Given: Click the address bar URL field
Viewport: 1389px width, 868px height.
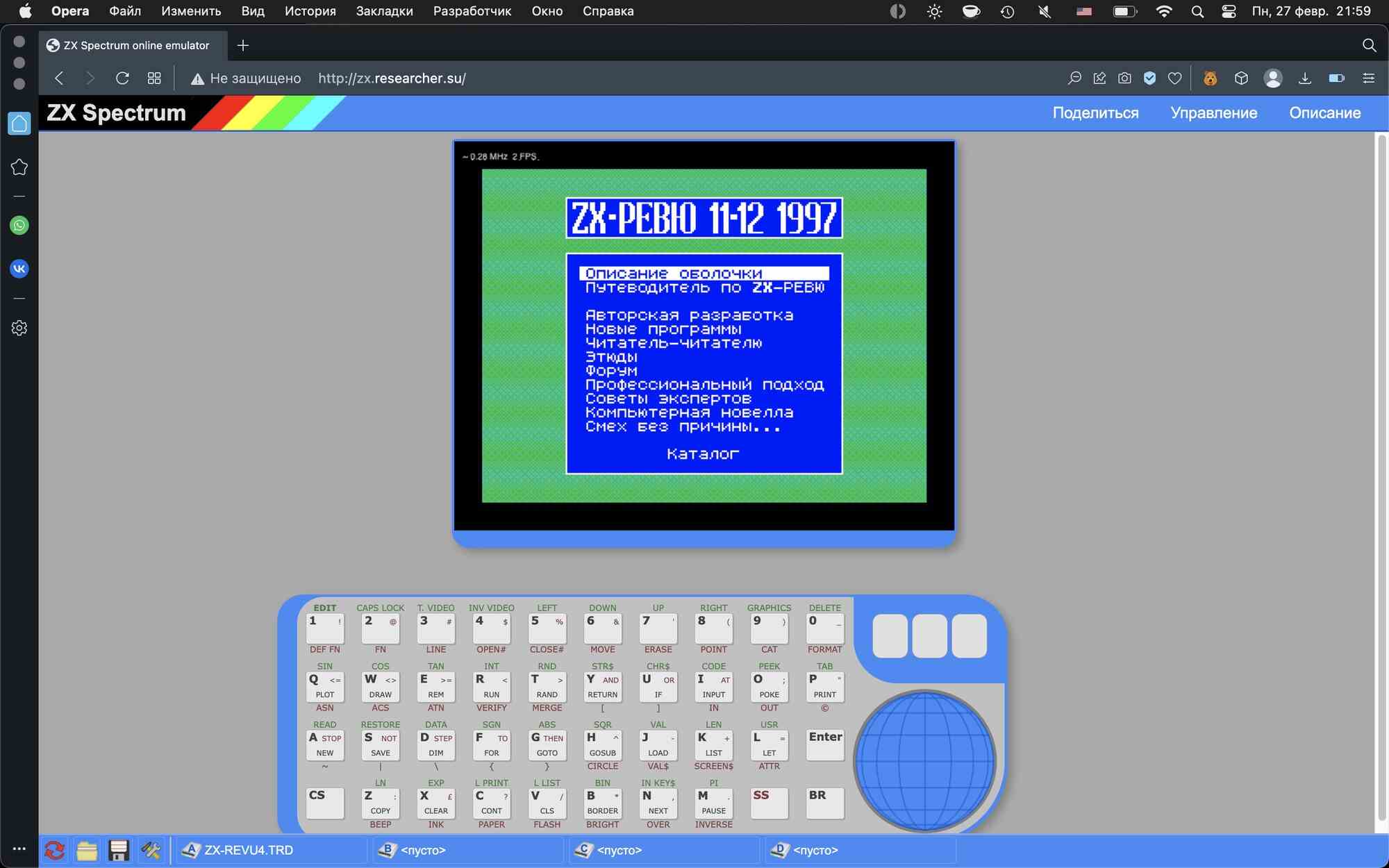Looking at the screenshot, I should [392, 78].
